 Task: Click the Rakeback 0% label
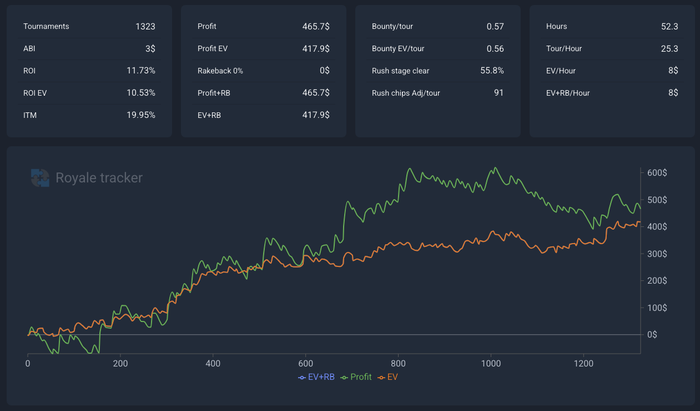pyautogui.click(x=220, y=71)
